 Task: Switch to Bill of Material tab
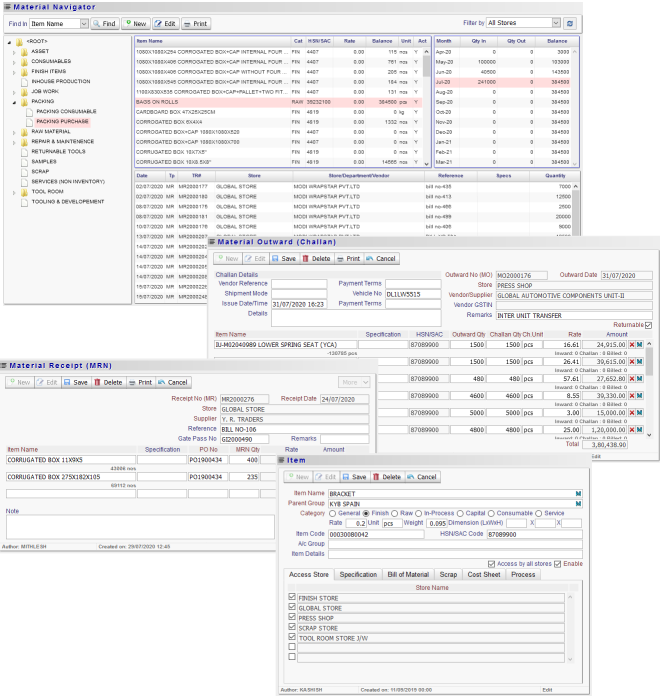(408, 575)
